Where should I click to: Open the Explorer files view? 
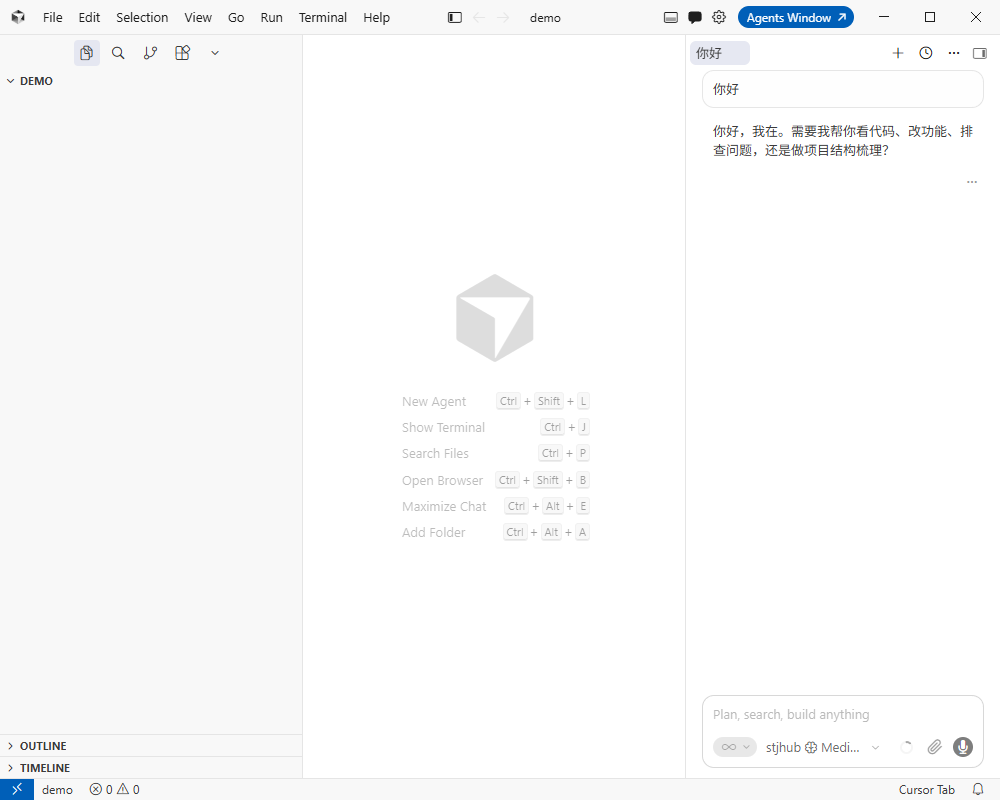[x=87, y=53]
